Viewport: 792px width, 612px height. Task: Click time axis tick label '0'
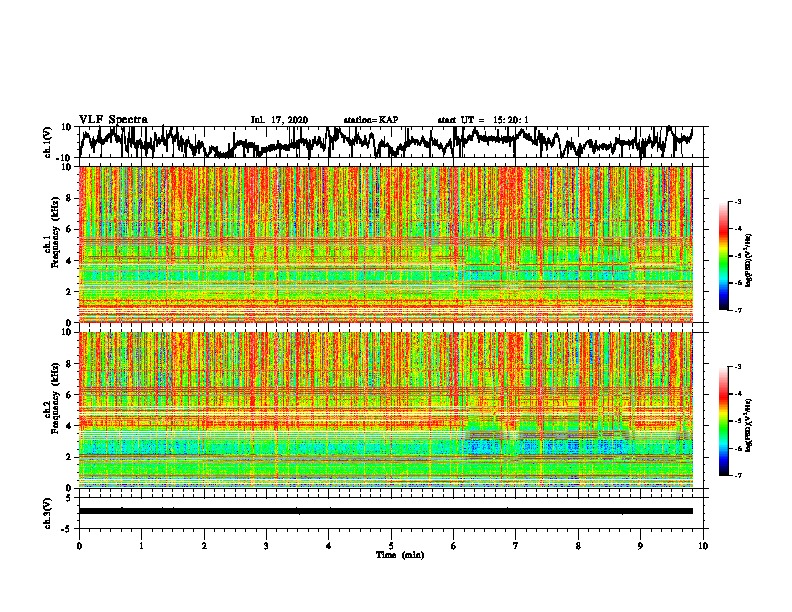(79, 546)
